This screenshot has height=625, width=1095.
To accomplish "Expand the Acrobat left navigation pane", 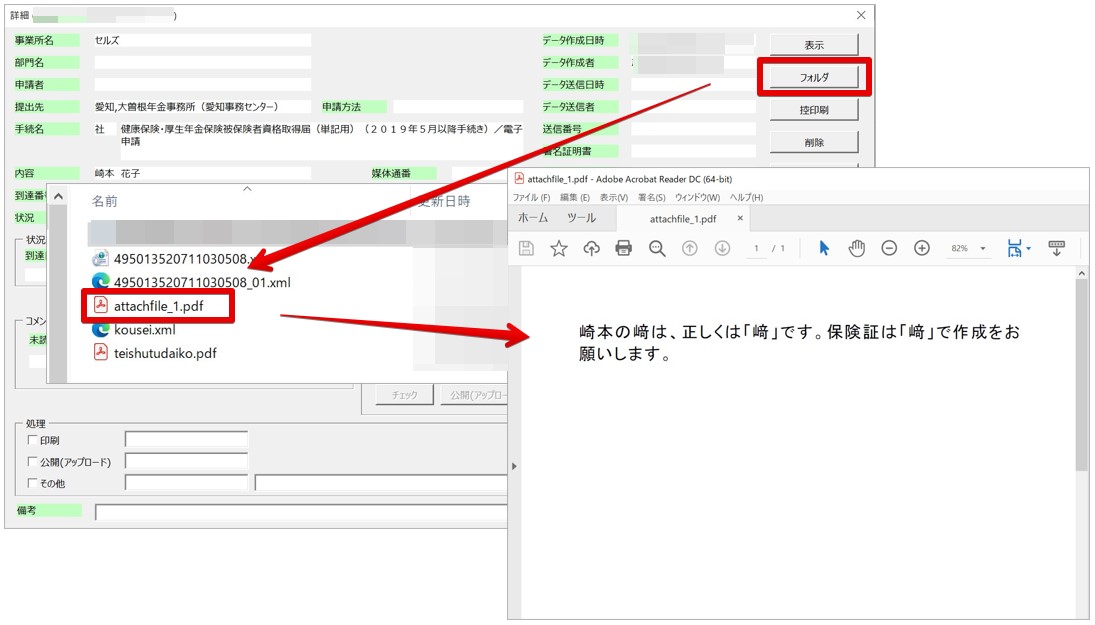I will point(514,466).
